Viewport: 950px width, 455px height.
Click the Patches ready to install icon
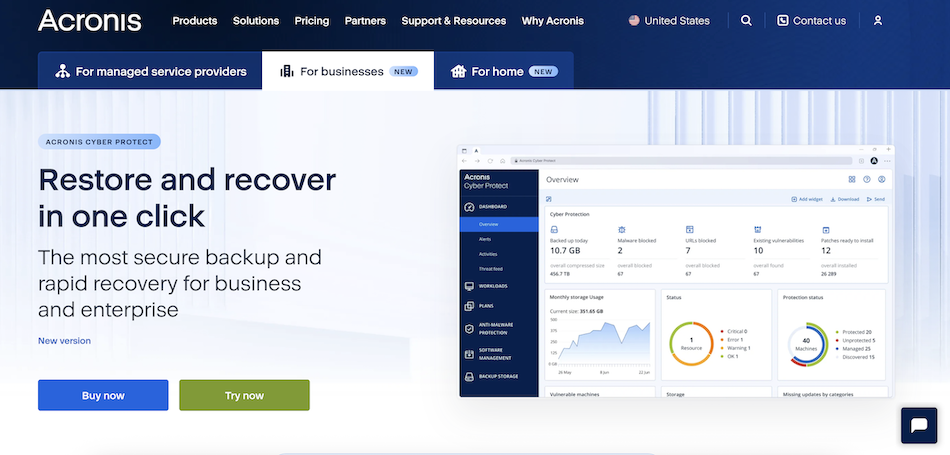[825, 230]
